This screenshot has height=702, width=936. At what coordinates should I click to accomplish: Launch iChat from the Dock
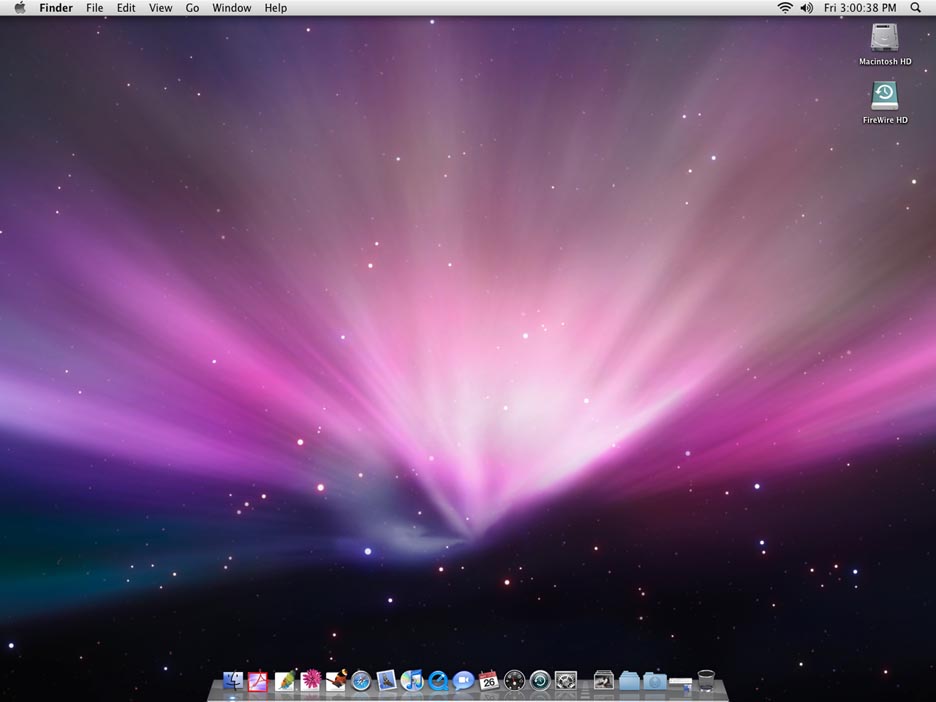(463, 681)
